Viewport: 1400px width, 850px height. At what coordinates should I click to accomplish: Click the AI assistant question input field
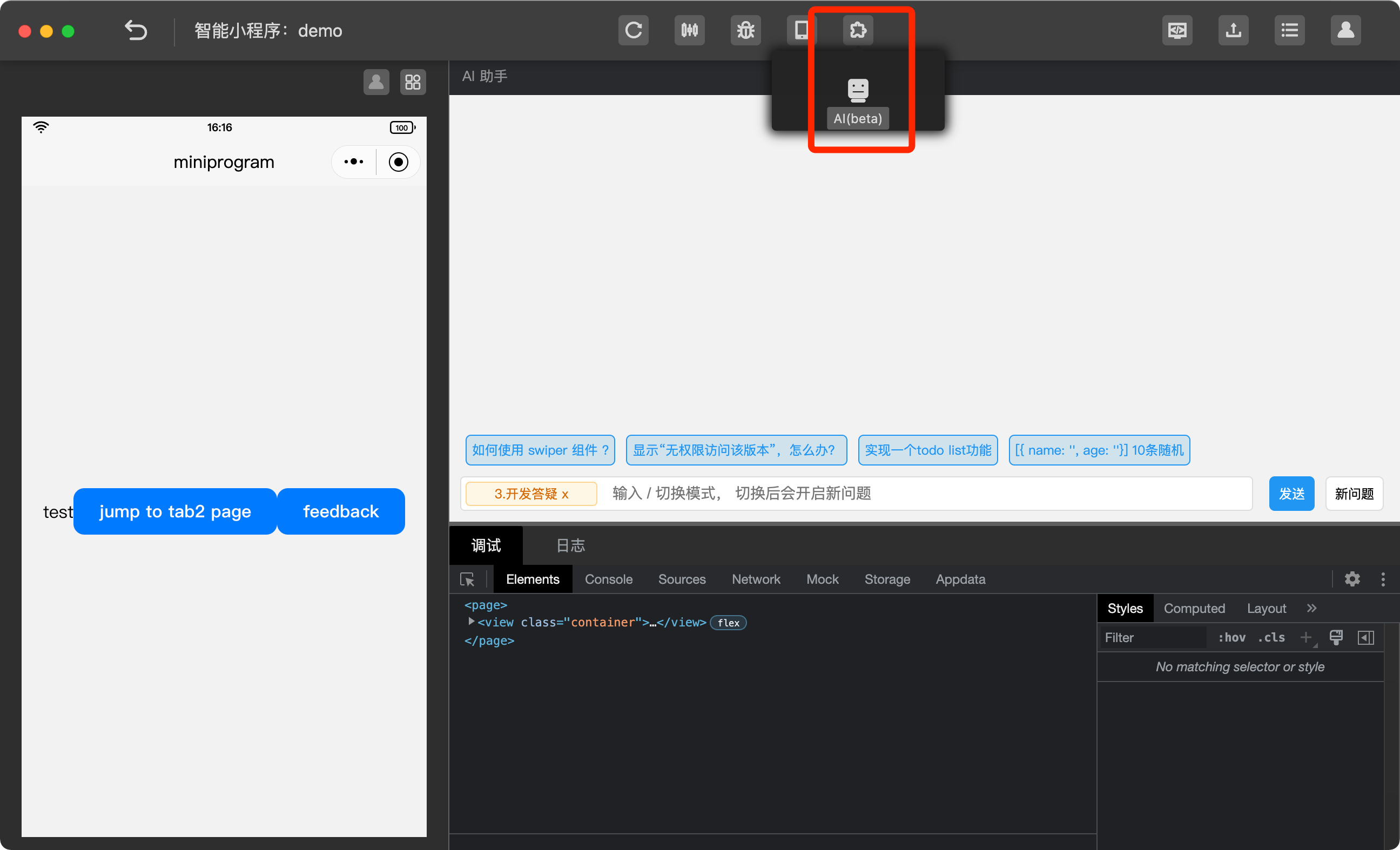(x=909, y=493)
